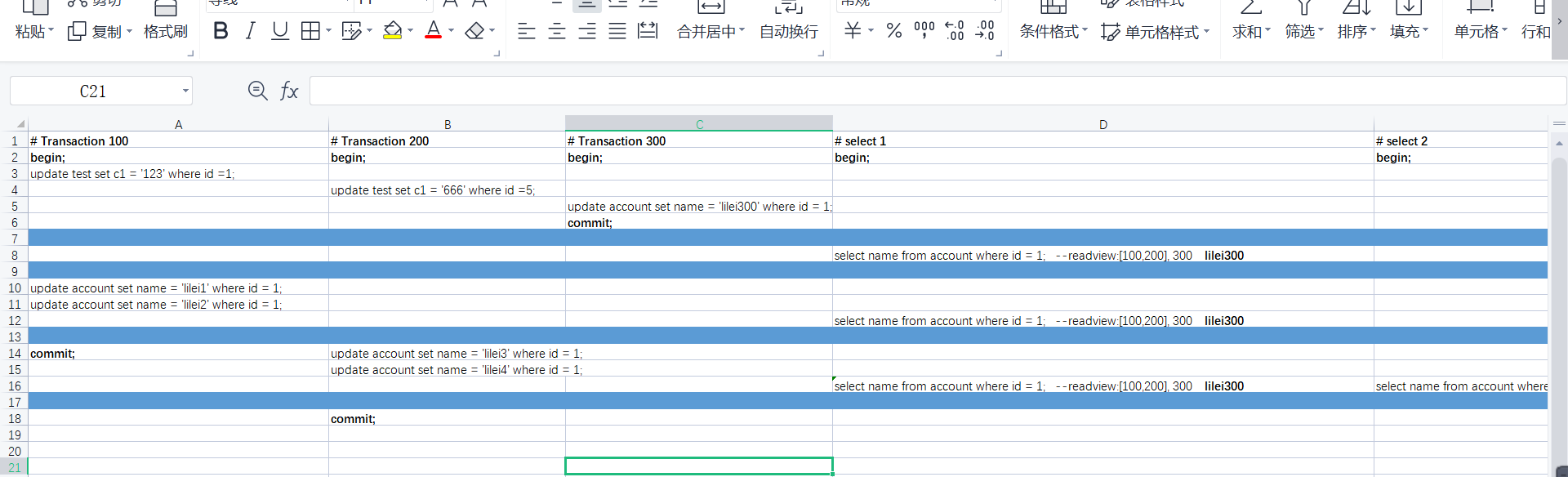Apply red font color
The width and height of the screenshot is (1568, 477).
(434, 31)
